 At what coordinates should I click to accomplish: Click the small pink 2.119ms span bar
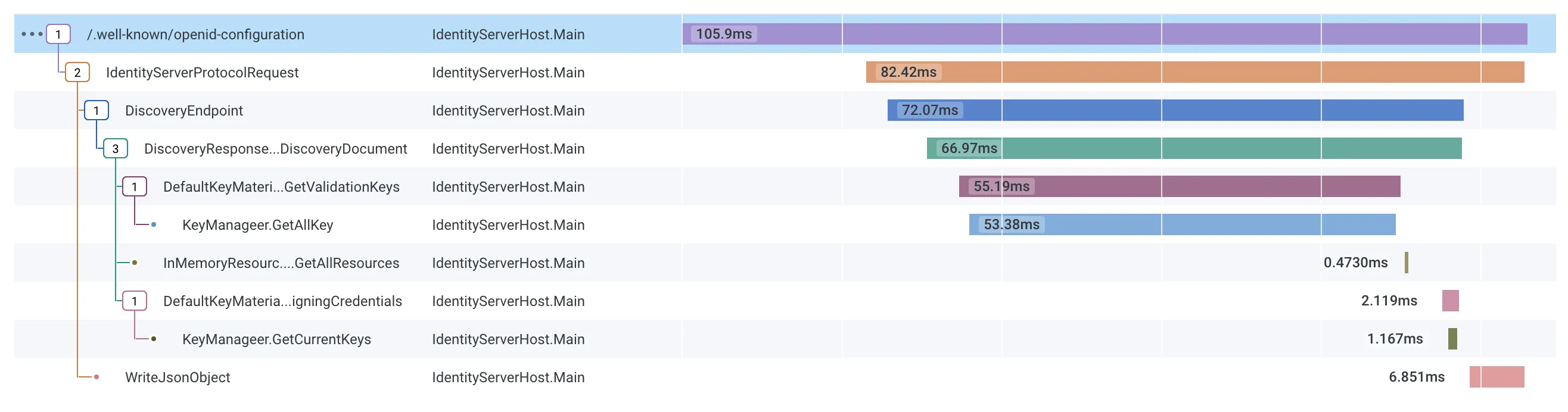pyautogui.click(x=1450, y=301)
